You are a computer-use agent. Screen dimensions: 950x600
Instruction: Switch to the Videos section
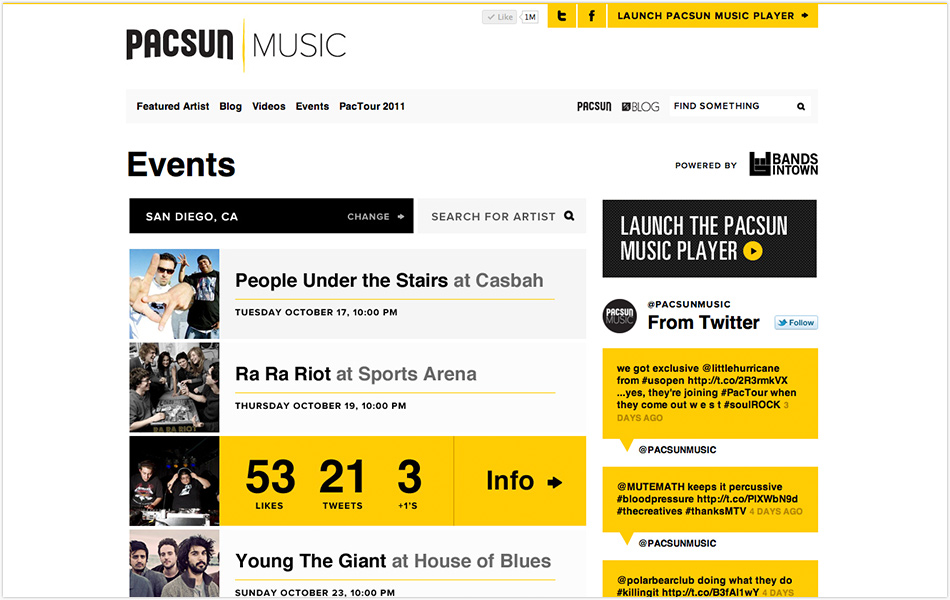click(268, 105)
